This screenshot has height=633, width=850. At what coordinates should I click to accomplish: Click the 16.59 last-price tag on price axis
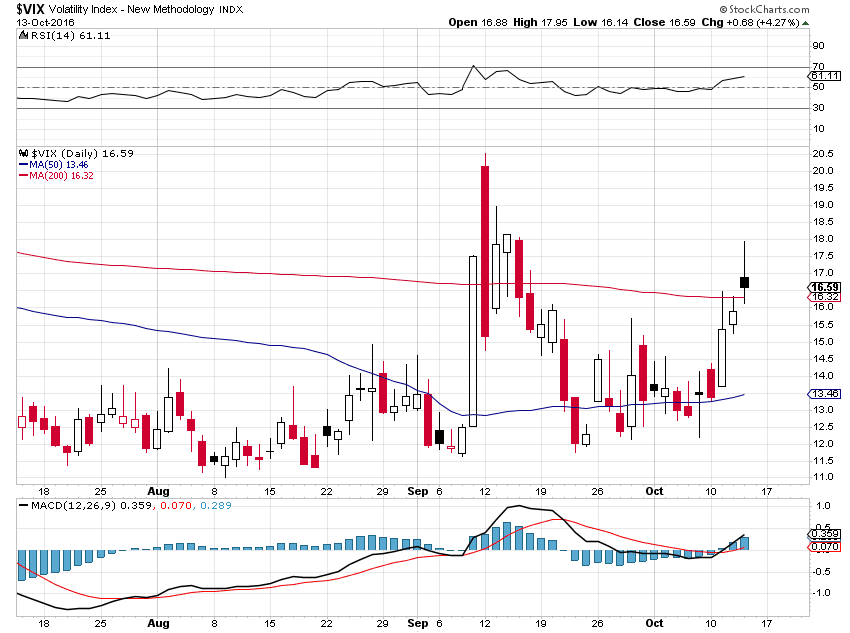825,287
